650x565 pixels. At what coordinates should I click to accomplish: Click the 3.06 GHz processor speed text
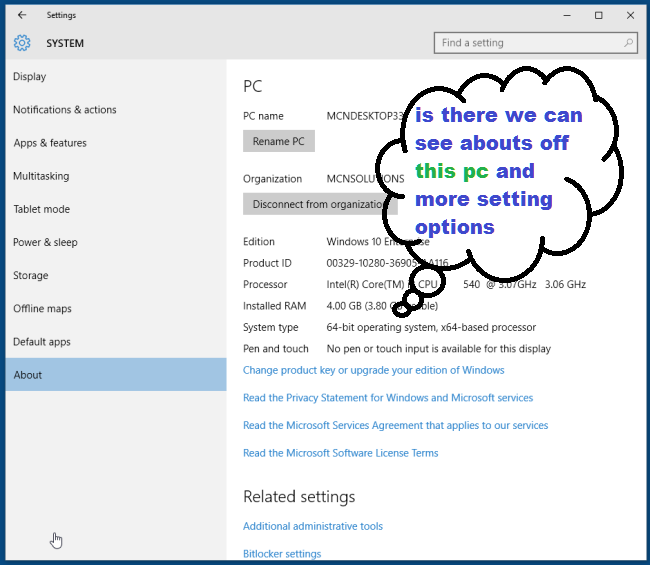[x=565, y=285]
